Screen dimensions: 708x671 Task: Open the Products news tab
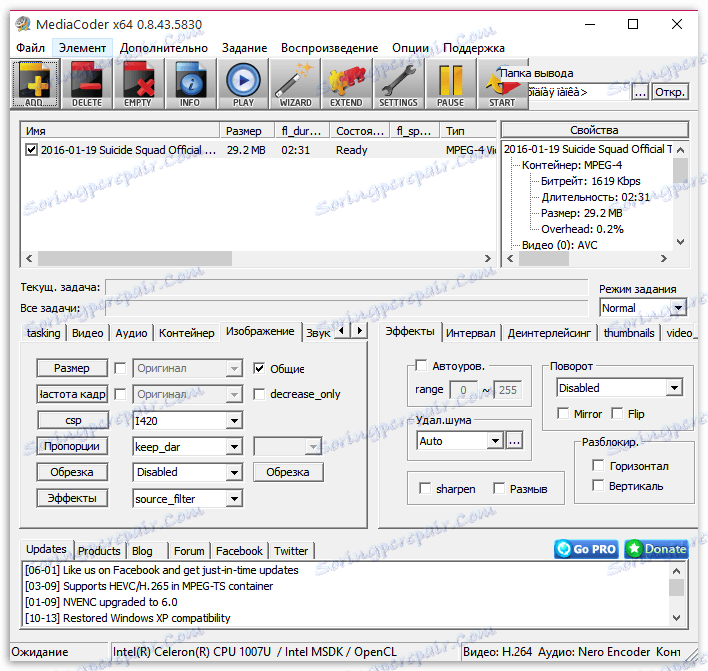(99, 551)
